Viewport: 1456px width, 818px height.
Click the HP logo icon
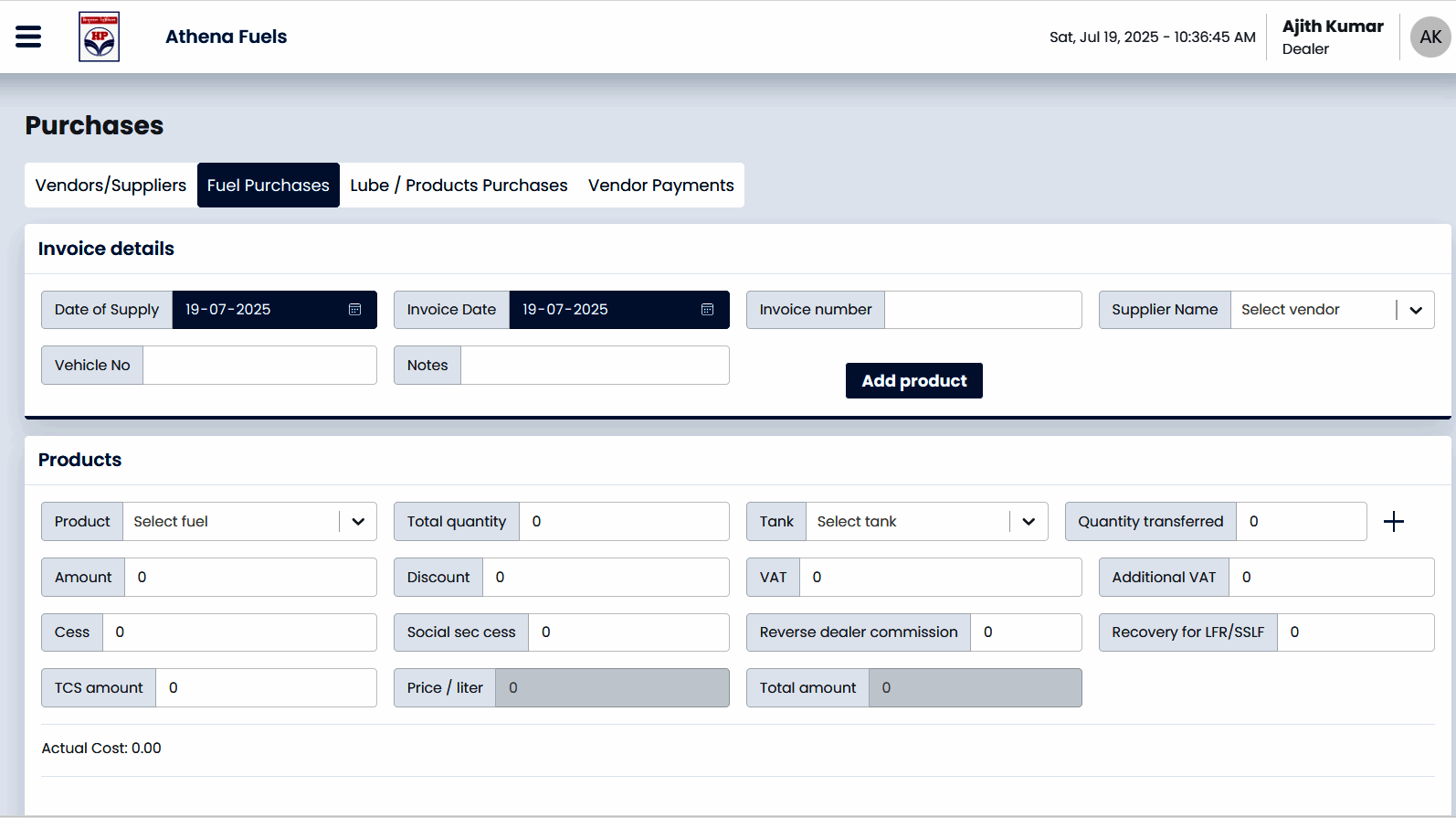coord(99,37)
